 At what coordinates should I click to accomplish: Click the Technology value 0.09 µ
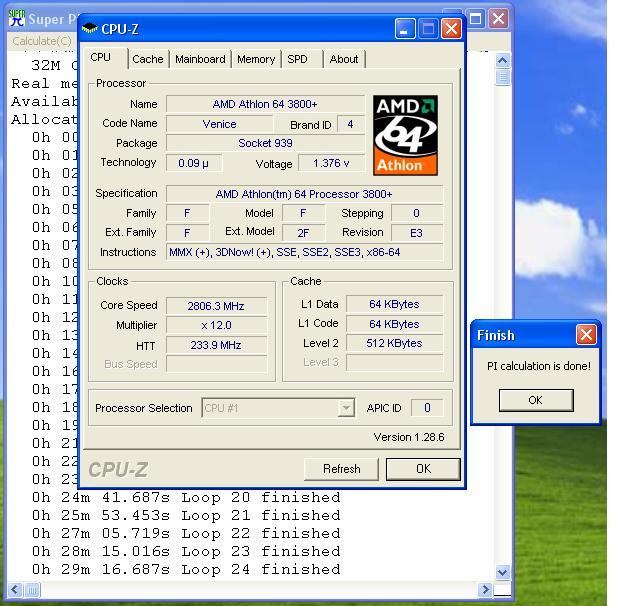[193, 163]
